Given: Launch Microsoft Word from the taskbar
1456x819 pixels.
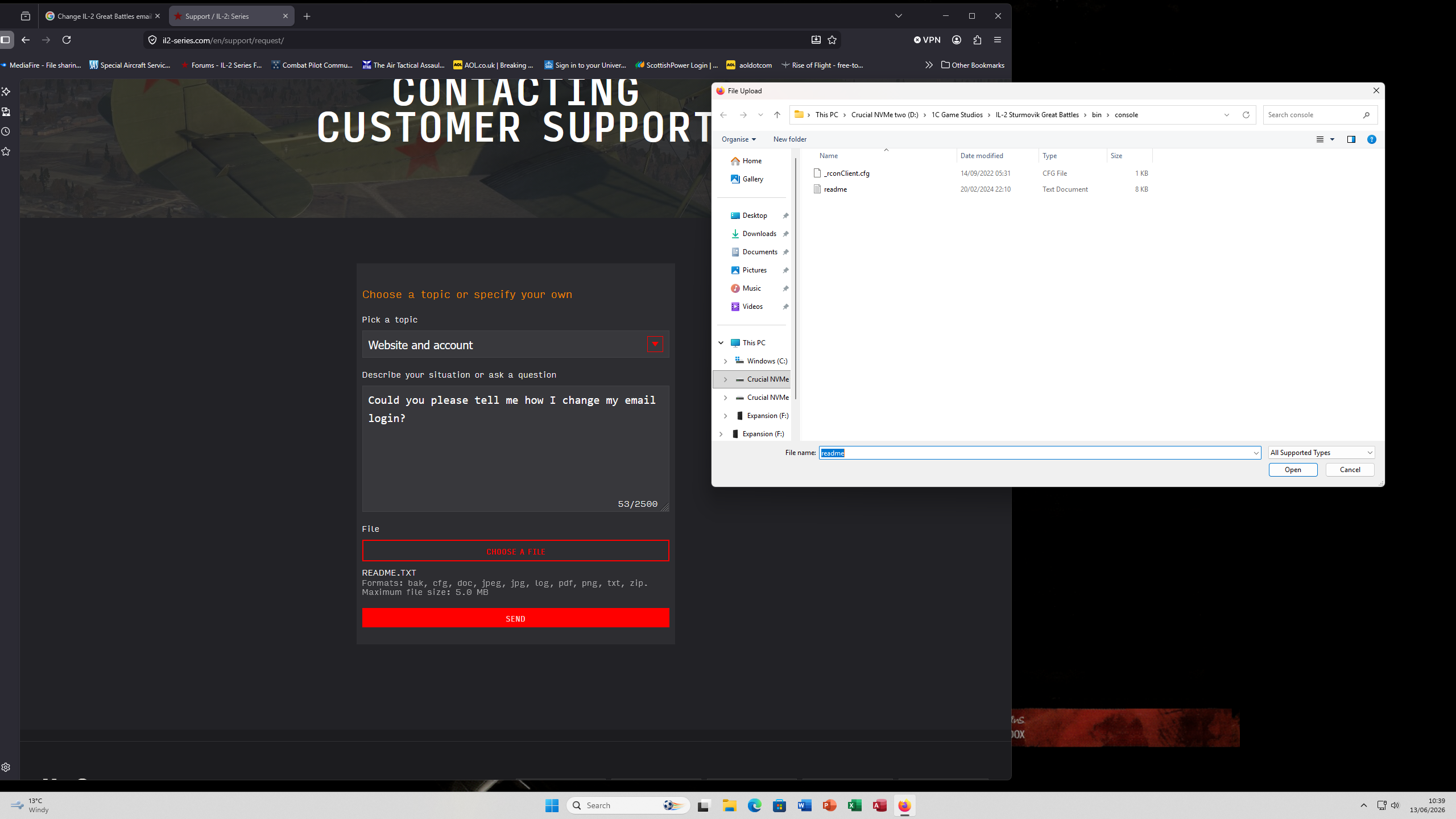Looking at the screenshot, I should (804, 805).
